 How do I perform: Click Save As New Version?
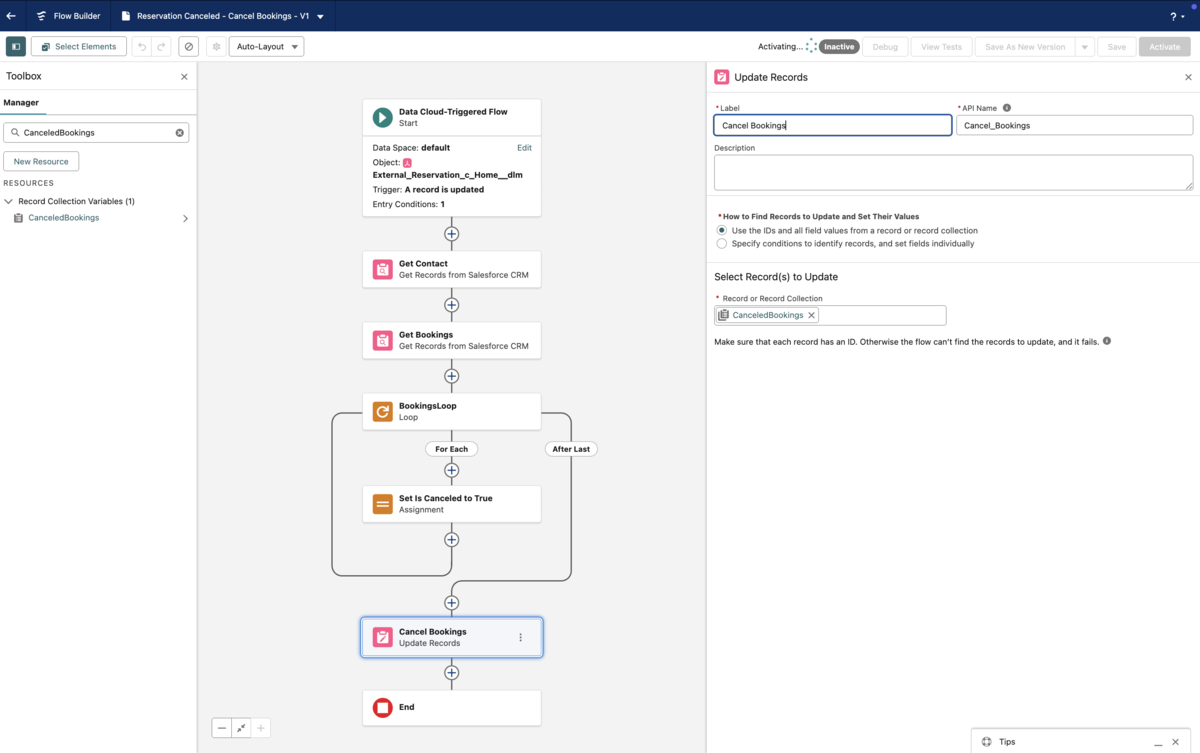(1025, 47)
